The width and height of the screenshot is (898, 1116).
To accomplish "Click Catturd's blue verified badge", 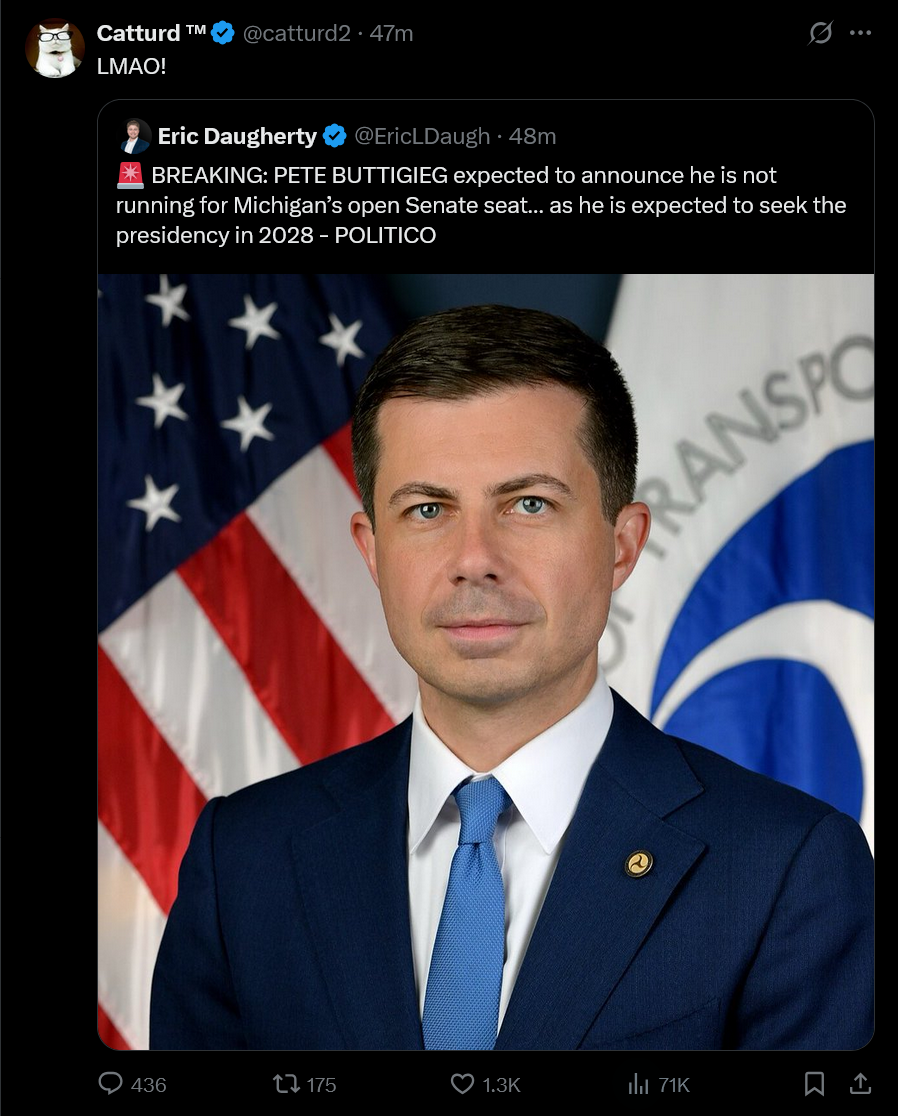I will [x=223, y=33].
